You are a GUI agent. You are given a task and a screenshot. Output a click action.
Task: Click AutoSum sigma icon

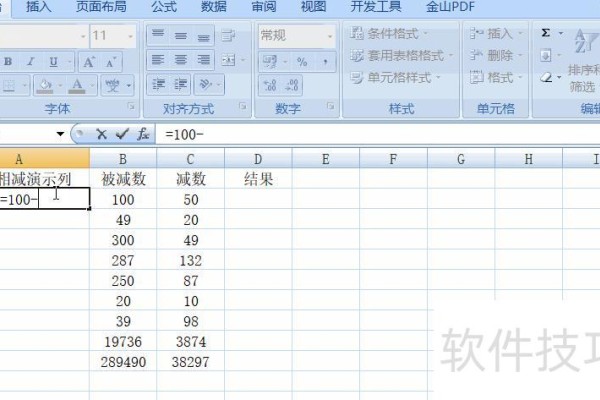[x=546, y=33]
